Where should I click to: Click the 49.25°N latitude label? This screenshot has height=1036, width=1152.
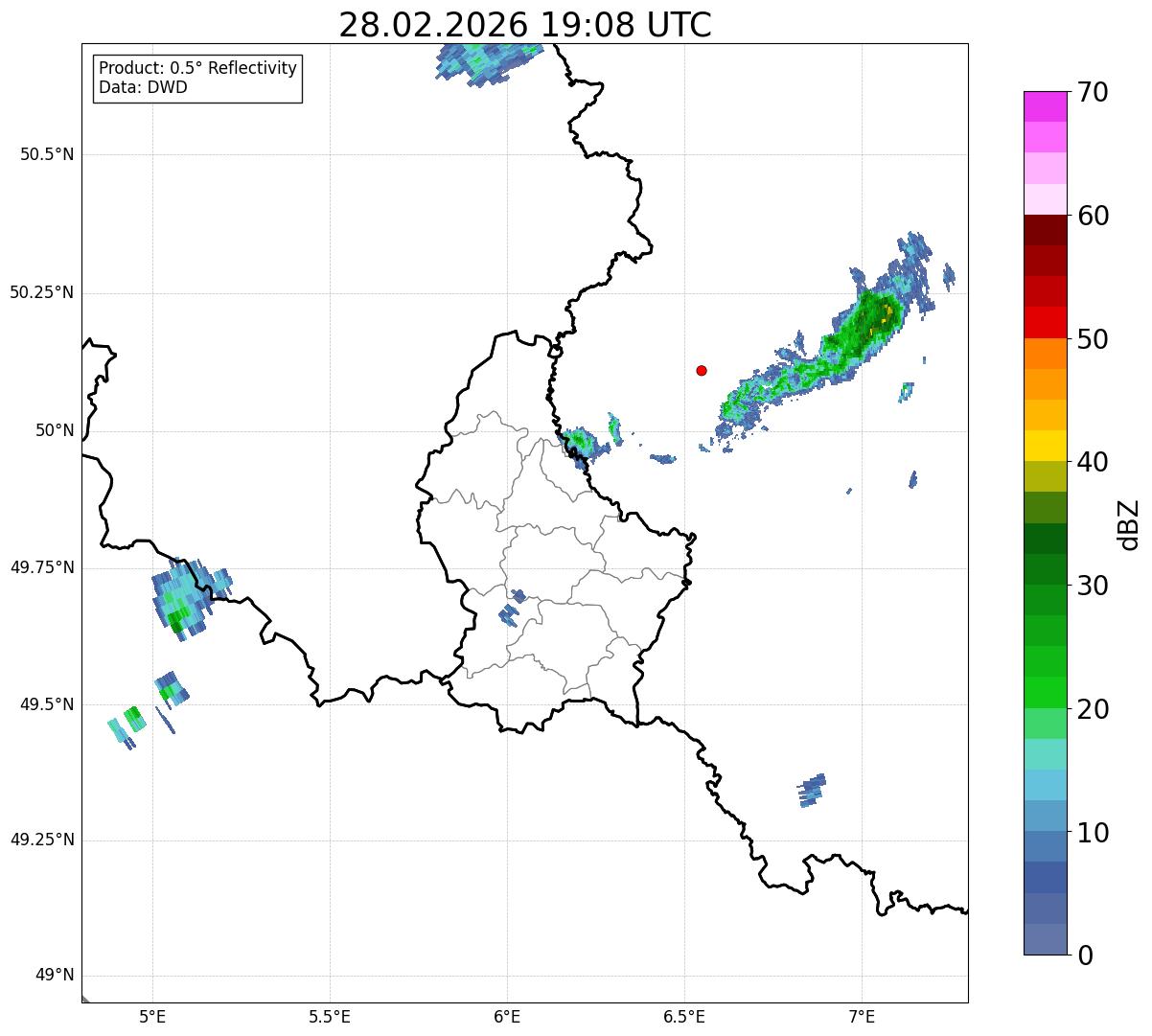(x=42, y=840)
